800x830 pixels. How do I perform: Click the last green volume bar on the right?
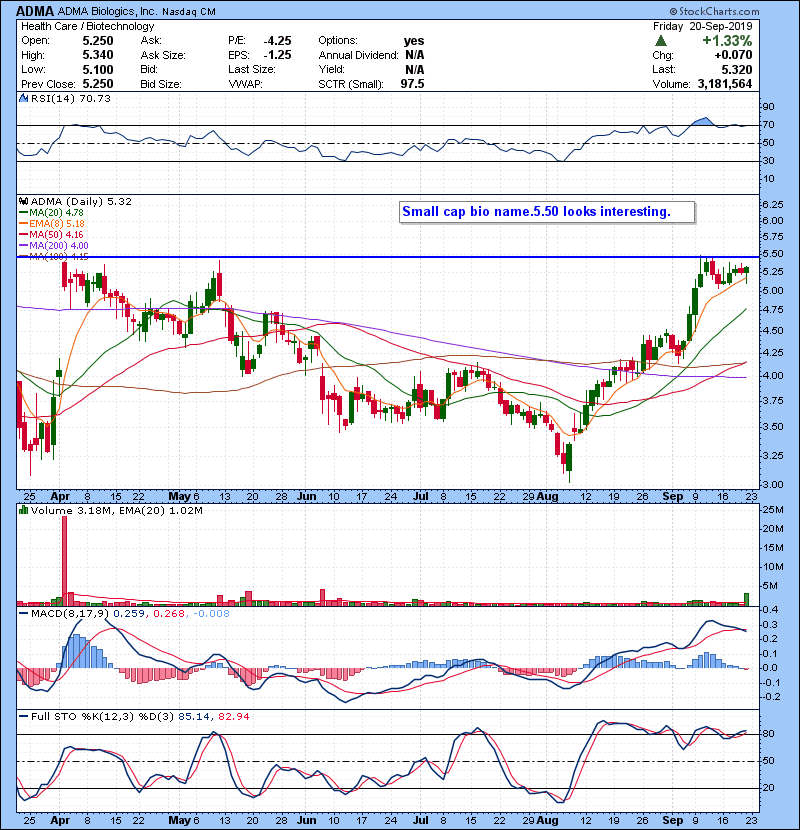point(747,599)
